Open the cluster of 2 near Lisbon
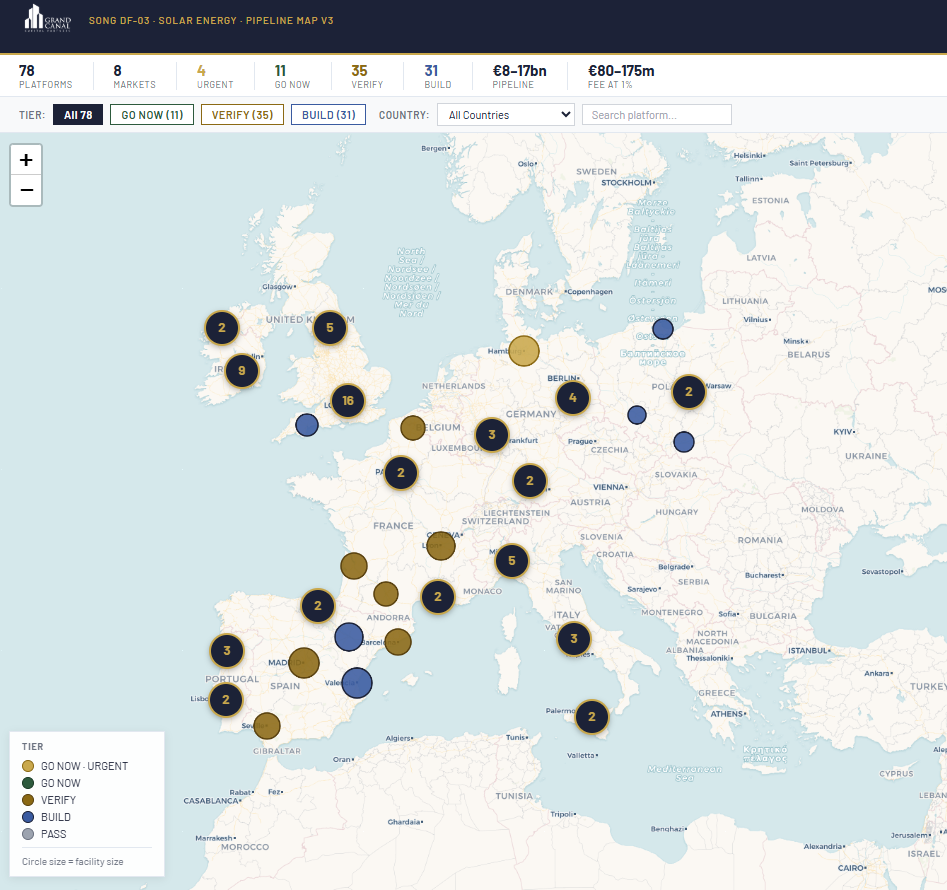The width and height of the screenshot is (947, 890). [226, 700]
